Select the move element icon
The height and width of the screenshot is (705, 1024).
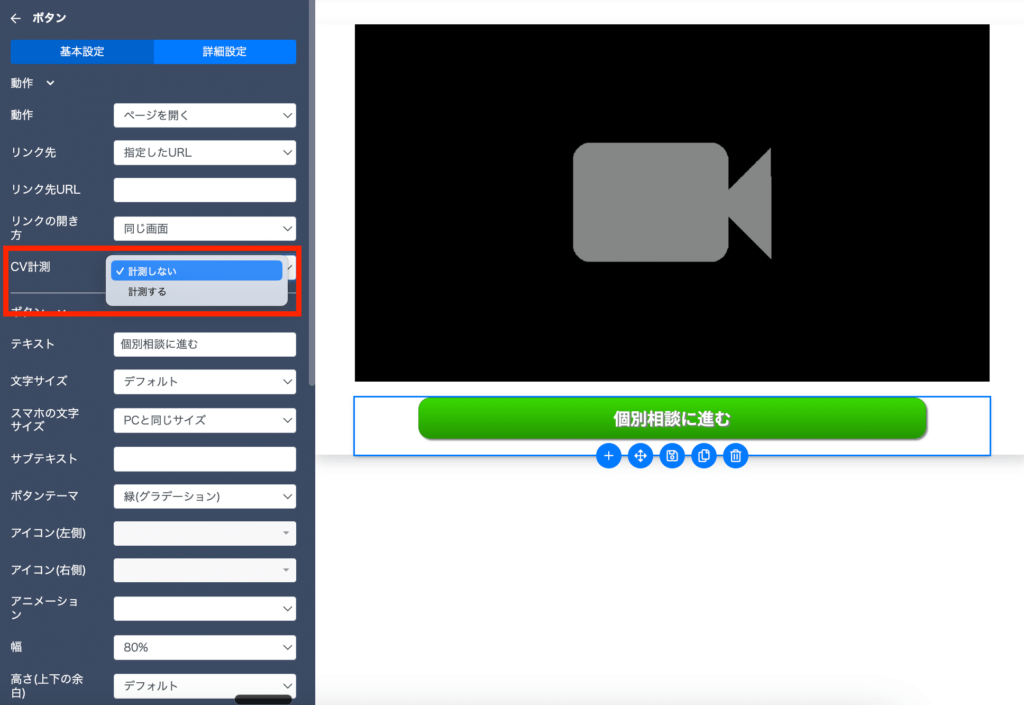pyautogui.click(x=640, y=456)
